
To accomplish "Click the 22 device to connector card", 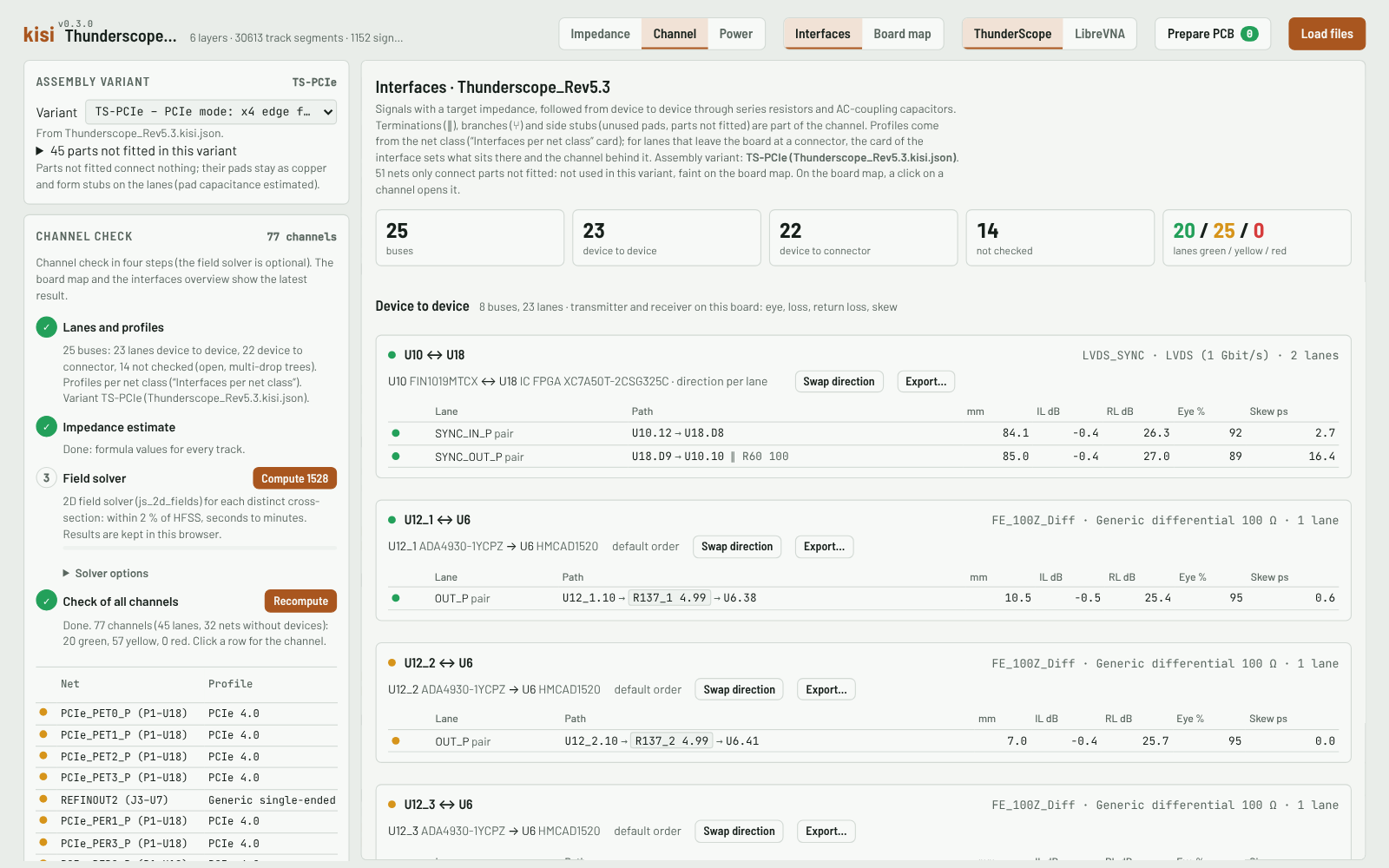I will [x=863, y=238].
